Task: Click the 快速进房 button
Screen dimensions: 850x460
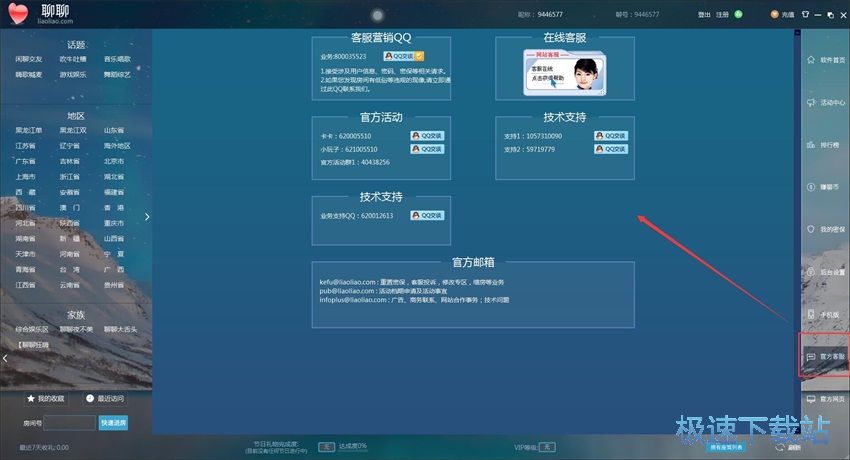Action: point(113,423)
